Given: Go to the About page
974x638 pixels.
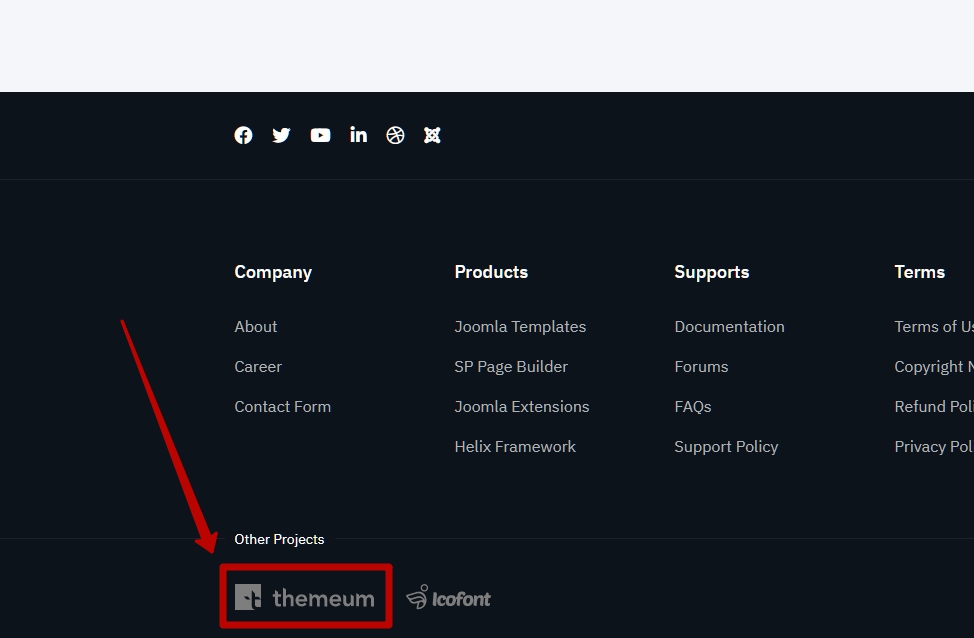Looking at the screenshot, I should pos(256,327).
